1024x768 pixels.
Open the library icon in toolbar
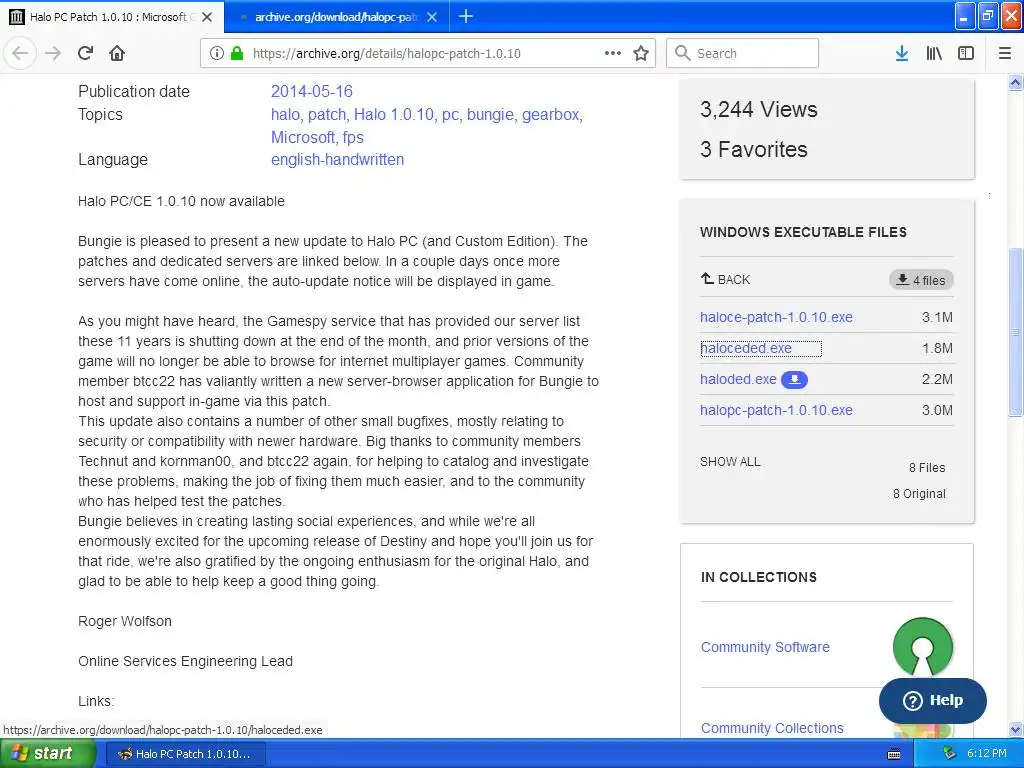[934, 53]
